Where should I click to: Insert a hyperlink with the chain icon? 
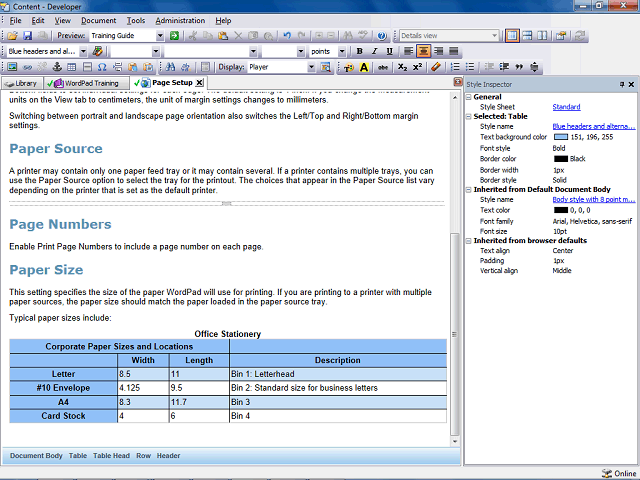coord(27,67)
